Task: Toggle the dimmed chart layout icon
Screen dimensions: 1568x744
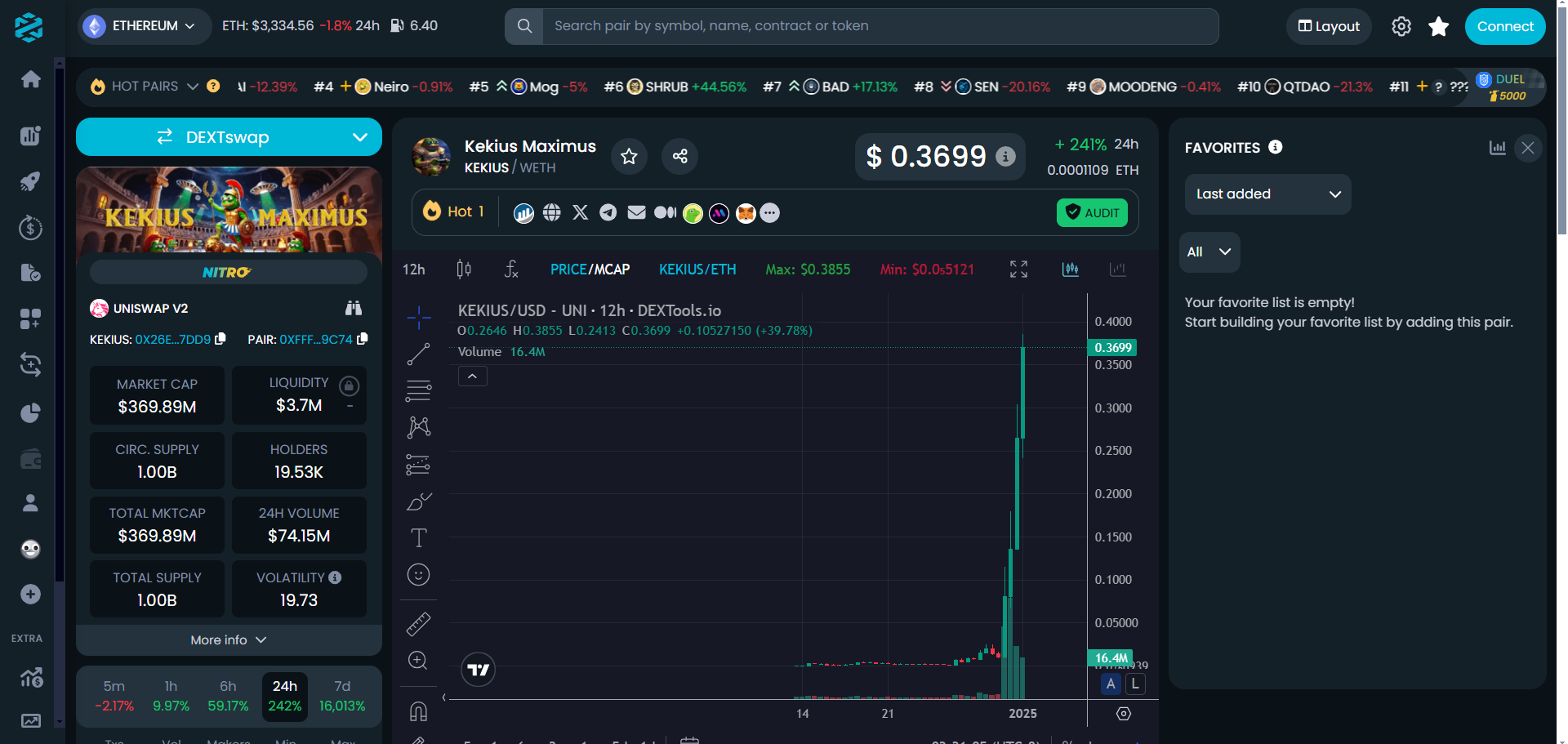Action: click(x=1117, y=269)
